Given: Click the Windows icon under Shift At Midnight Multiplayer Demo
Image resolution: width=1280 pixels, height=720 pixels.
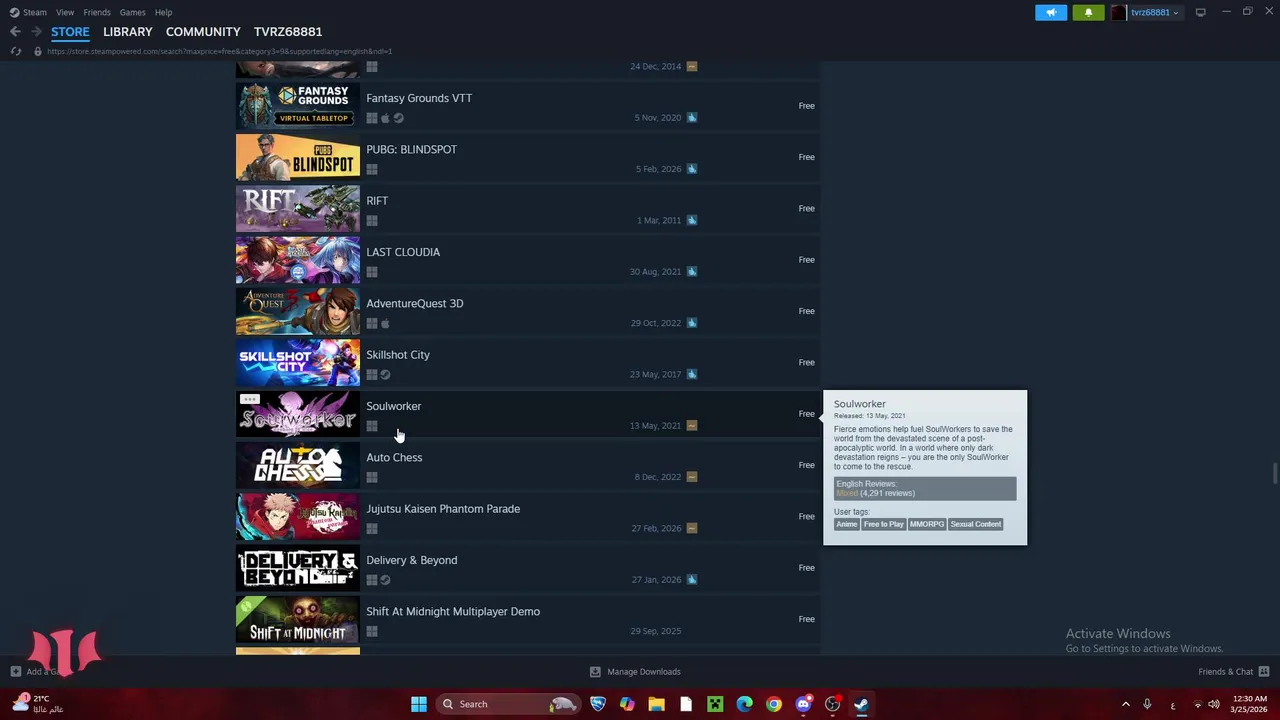Looking at the screenshot, I should 372,631.
